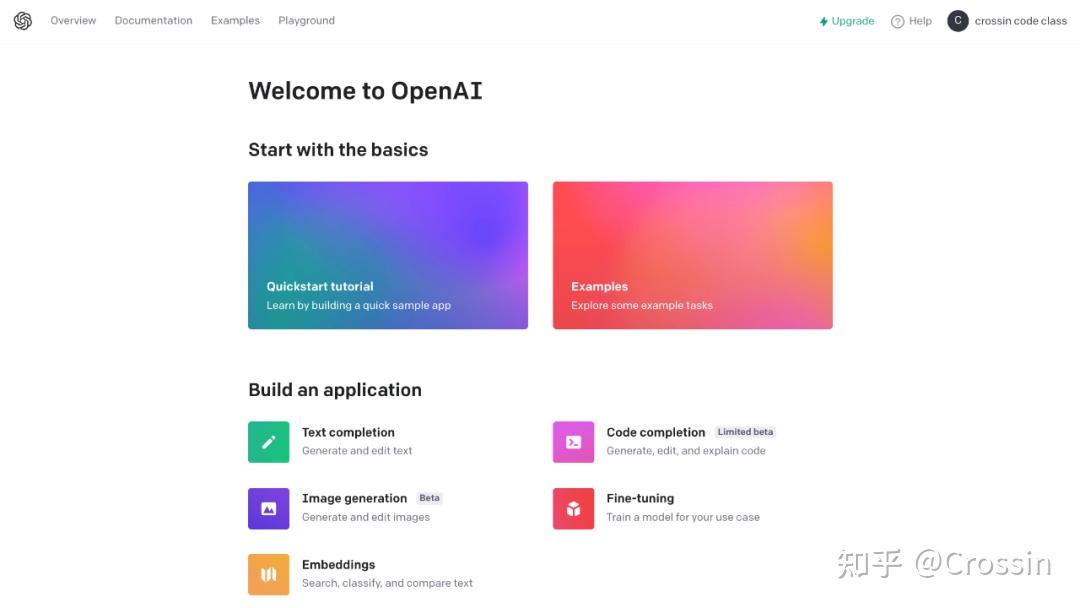Open the Embeddings title link
Viewport: 1080px width, 608px height.
coord(338,565)
